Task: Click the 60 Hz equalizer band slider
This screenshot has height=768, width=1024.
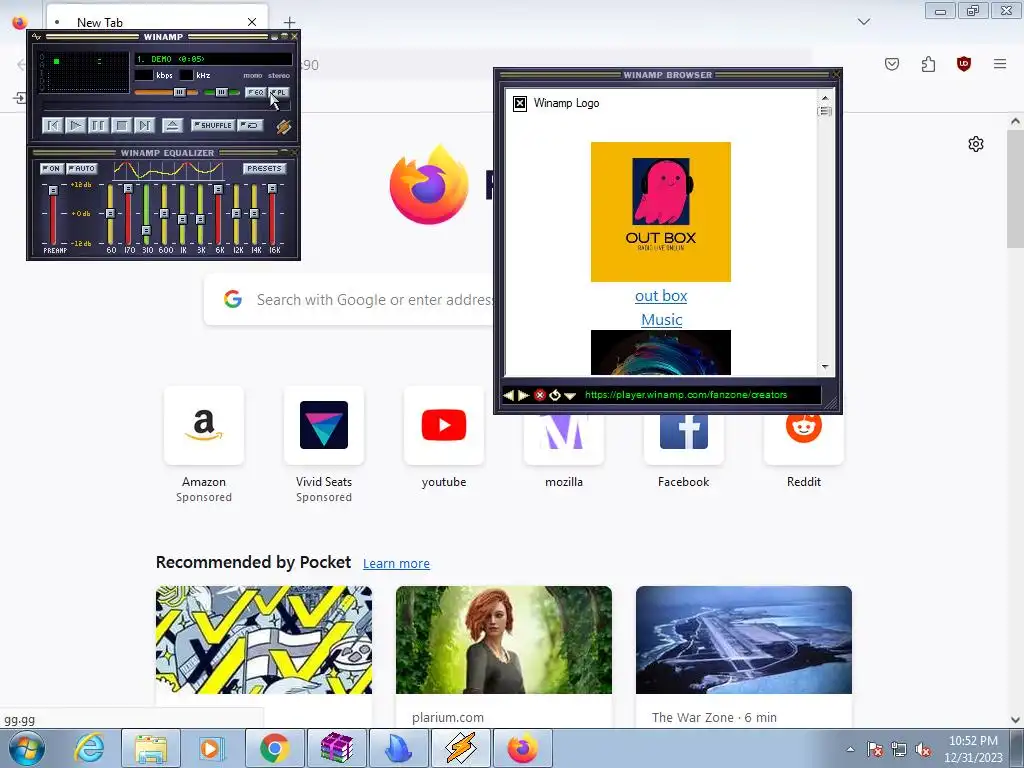Action: click(x=110, y=214)
